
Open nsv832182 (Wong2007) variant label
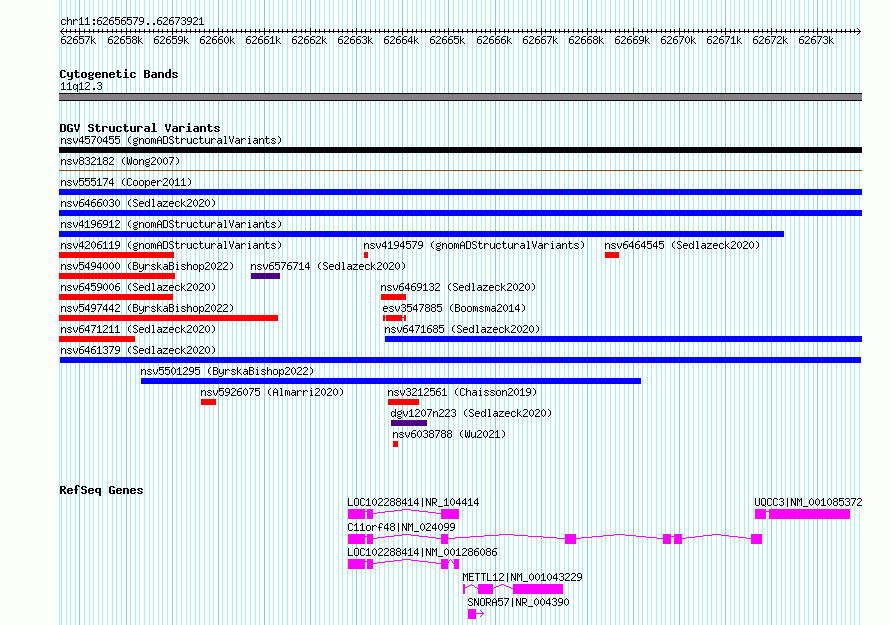[120, 161]
